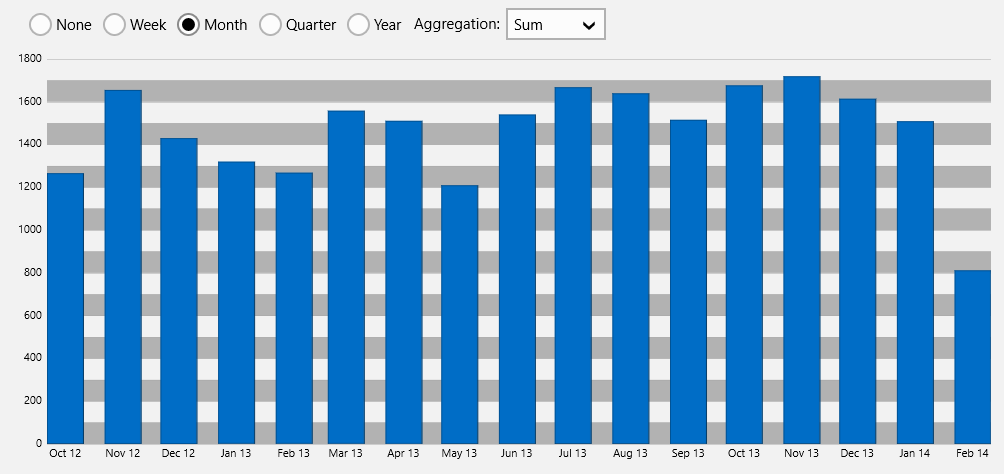This screenshot has height=474, width=1004.
Task: Click the Jun 13 bar
Action: click(x=517, y=279)
